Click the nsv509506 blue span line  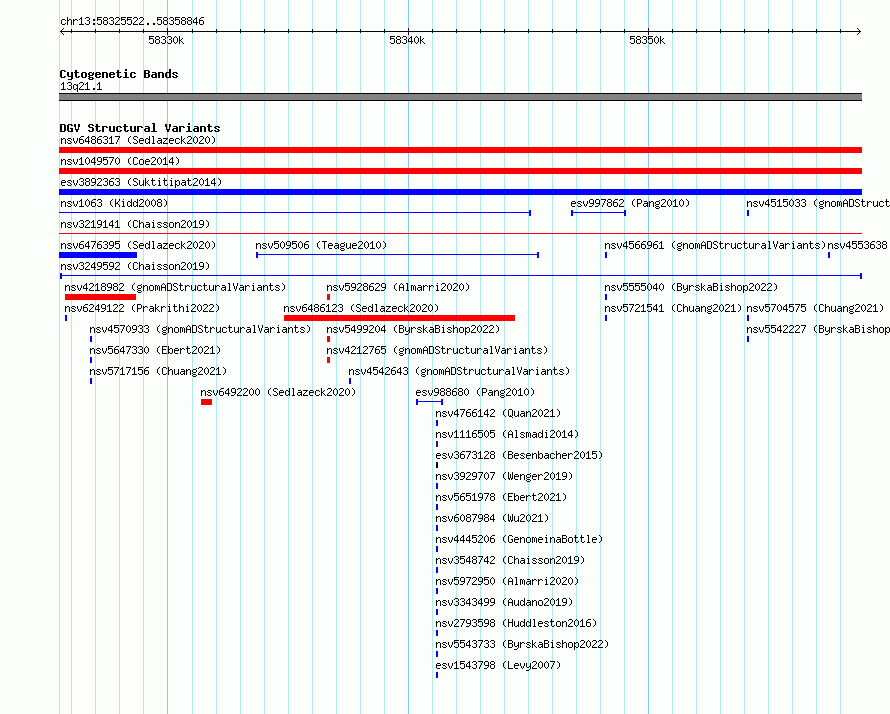click(x=397, y=255)
